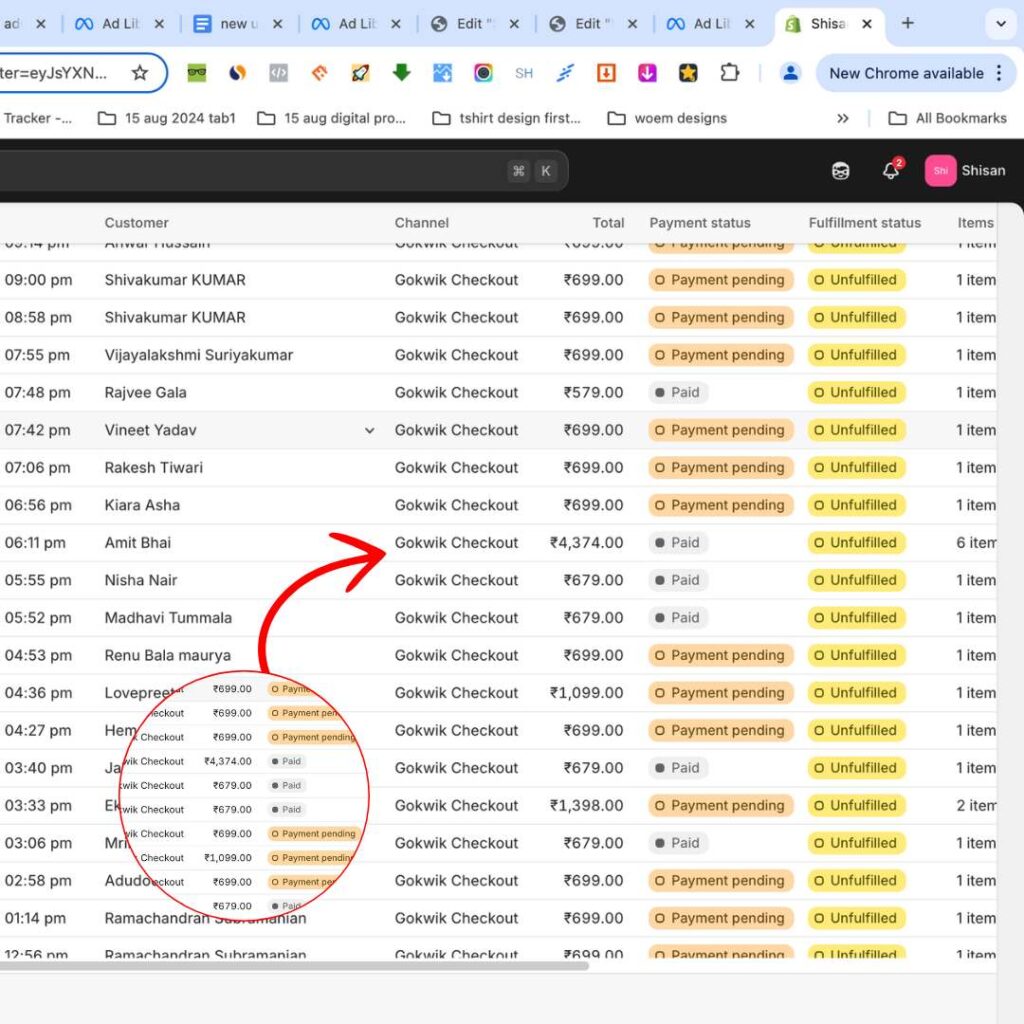Viewport: 1024px width, 1024px height.
Task: Bookmark this page with the star icon
Action: click(x=140, y=73)
